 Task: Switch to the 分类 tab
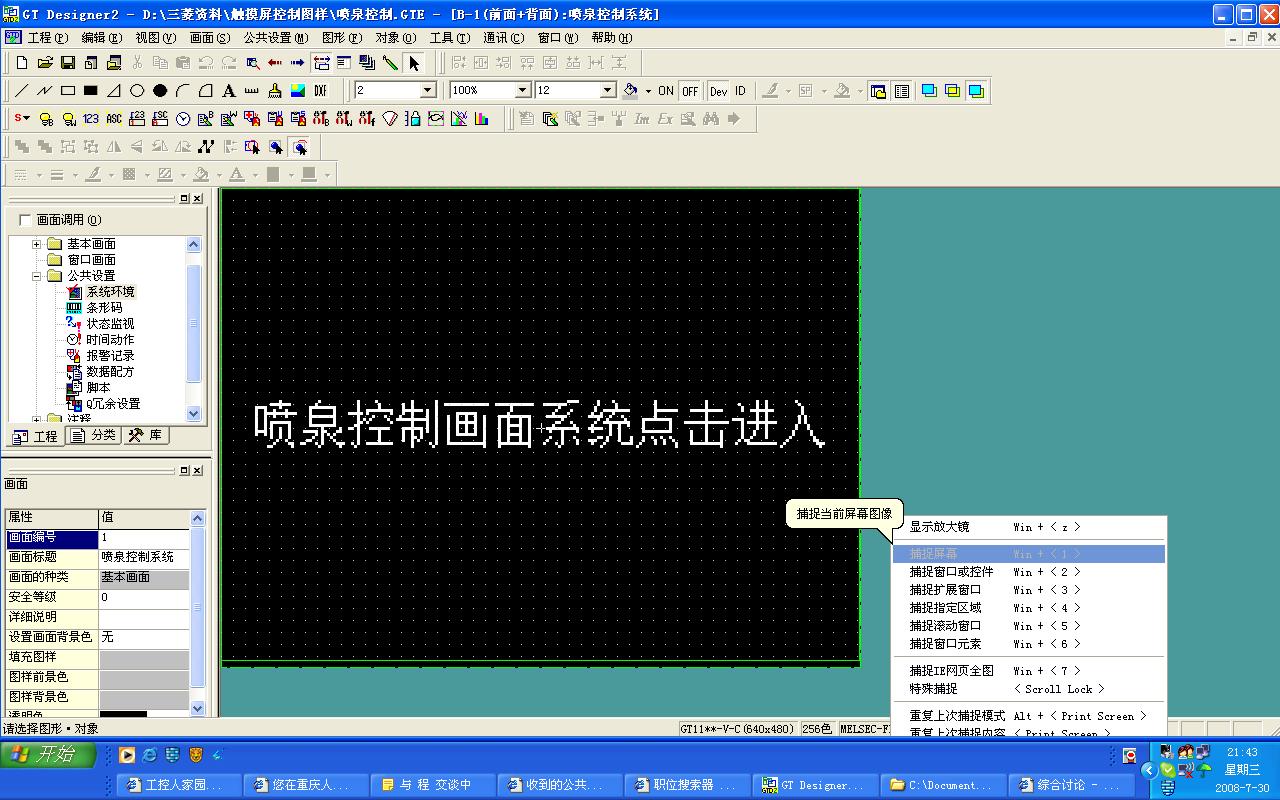click(94, 436)
